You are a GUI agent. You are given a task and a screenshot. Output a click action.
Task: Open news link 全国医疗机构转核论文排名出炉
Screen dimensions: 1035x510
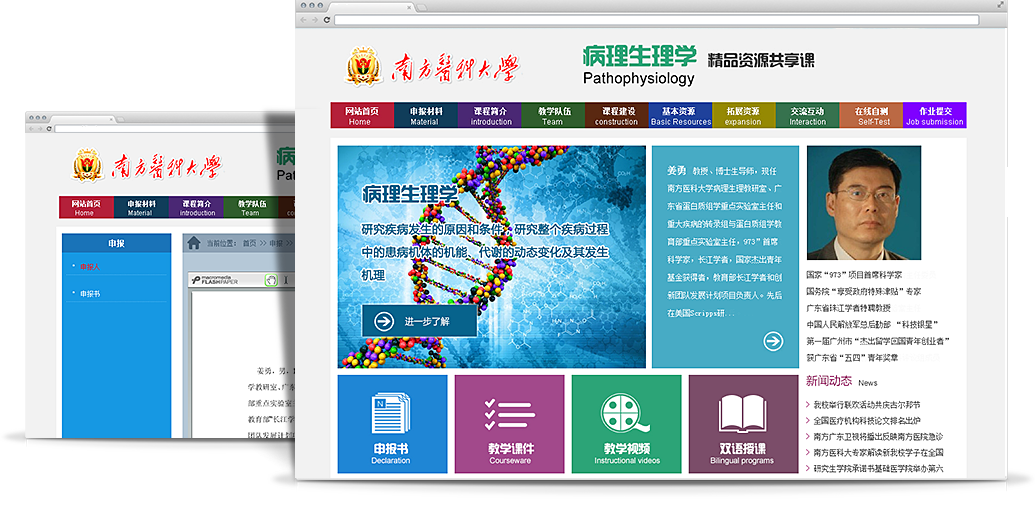(x=867, y=421)
